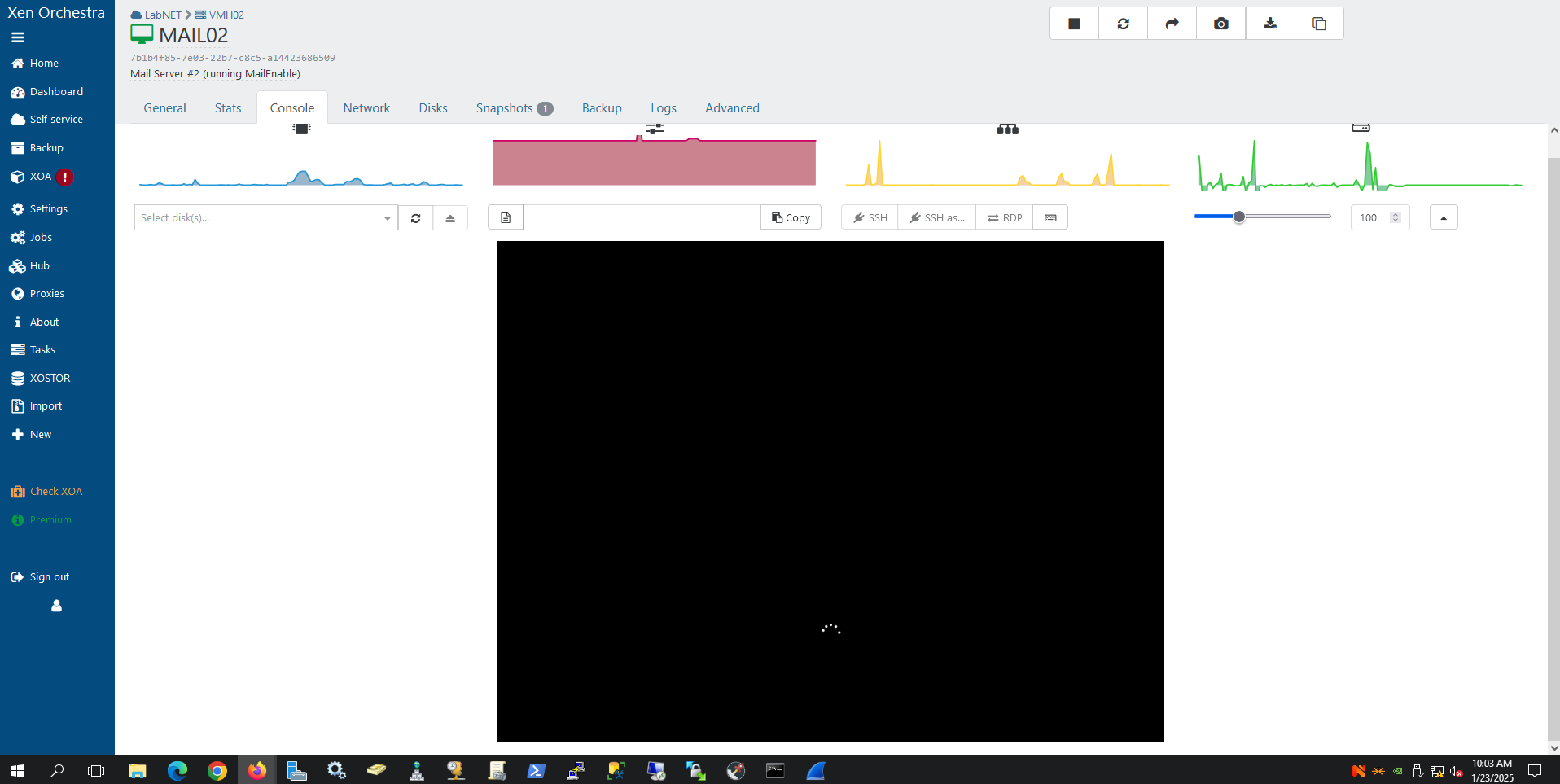Collapse panel with the up caret button

tap(1444, 217)
